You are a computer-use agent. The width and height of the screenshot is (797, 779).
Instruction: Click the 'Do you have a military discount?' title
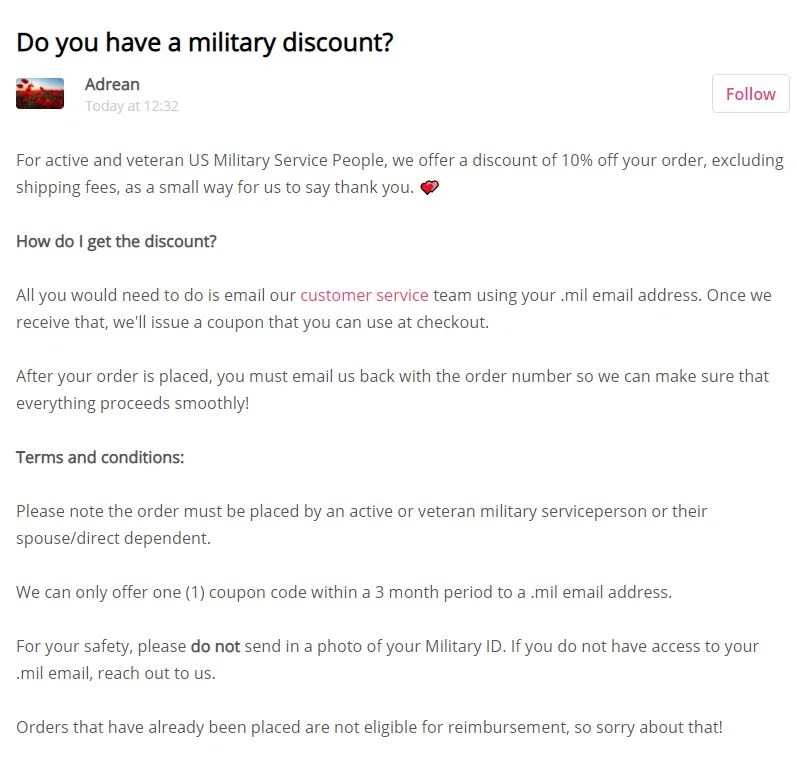(x=204, y=42)
